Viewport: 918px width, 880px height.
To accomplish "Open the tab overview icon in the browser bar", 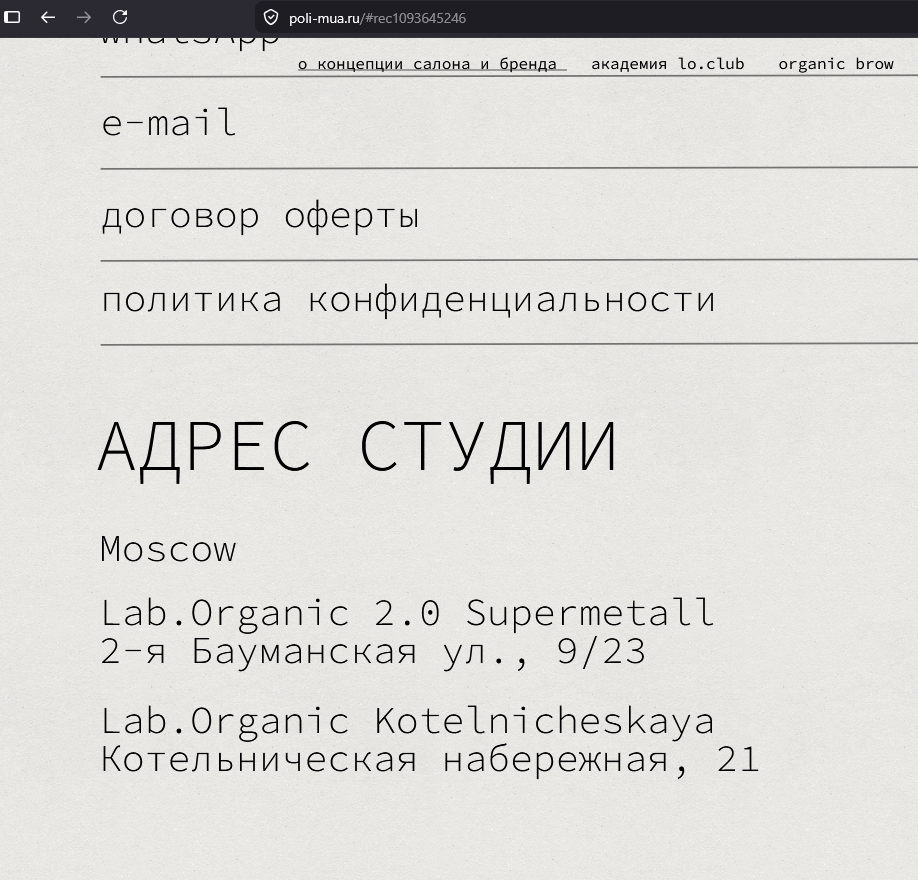I will click(x=12, y=18).
